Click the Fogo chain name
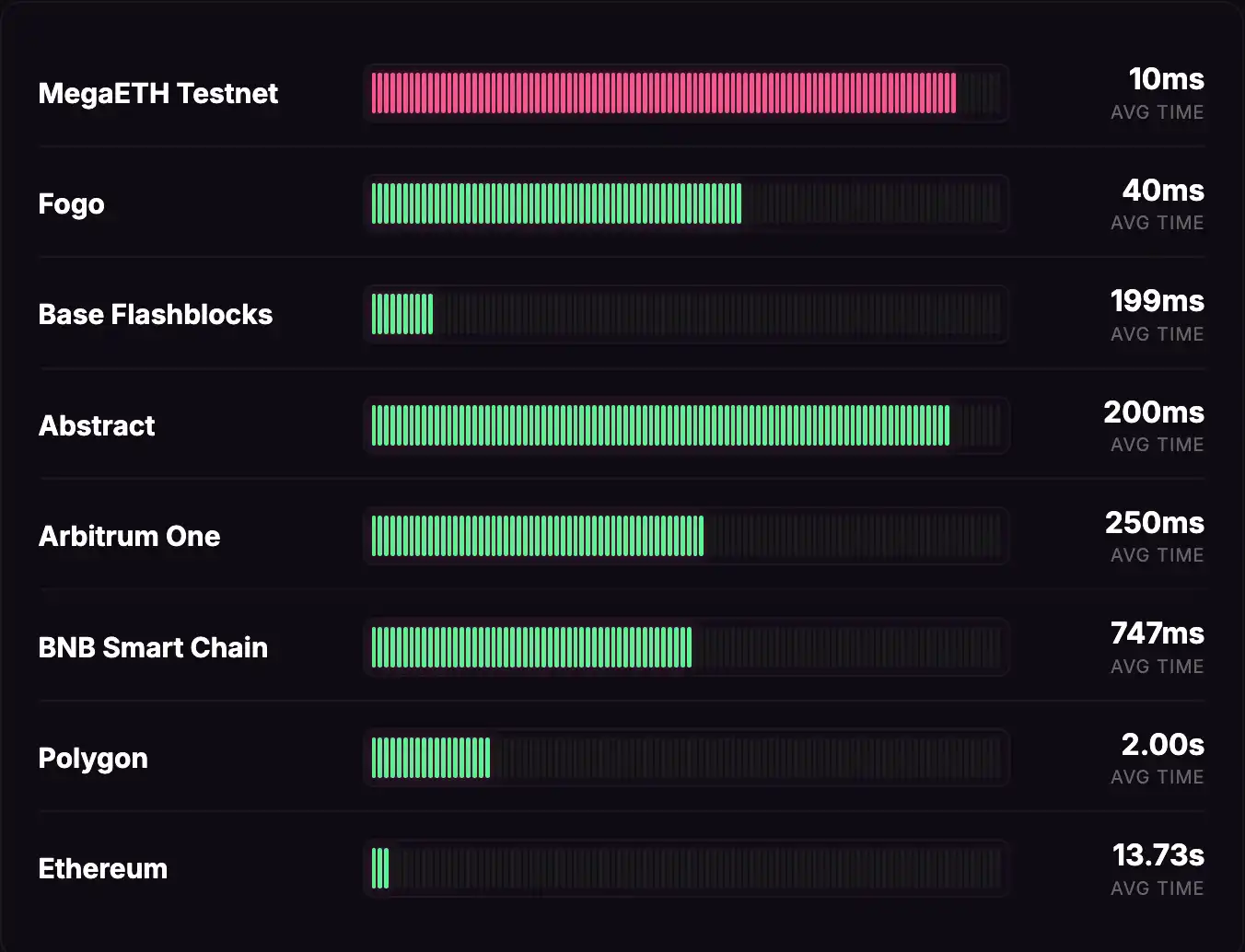The width and height of the screenshot is (1245, 952). pyautogui.click(x=71, y=203)
